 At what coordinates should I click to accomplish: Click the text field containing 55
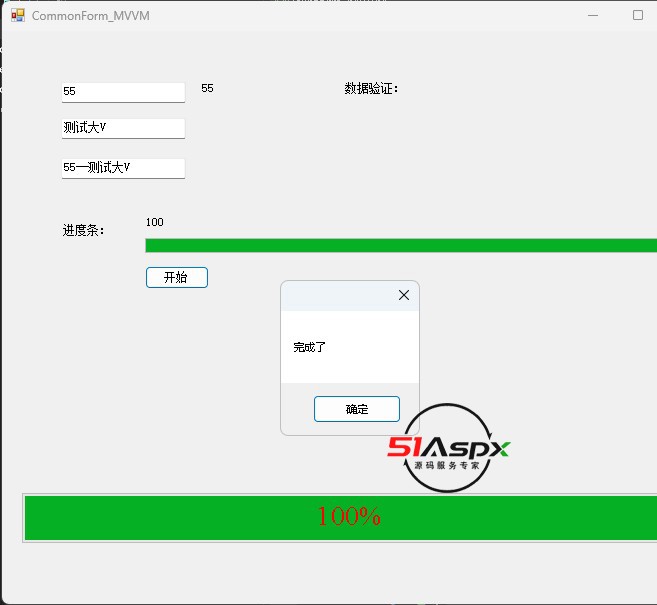[123, 92]
